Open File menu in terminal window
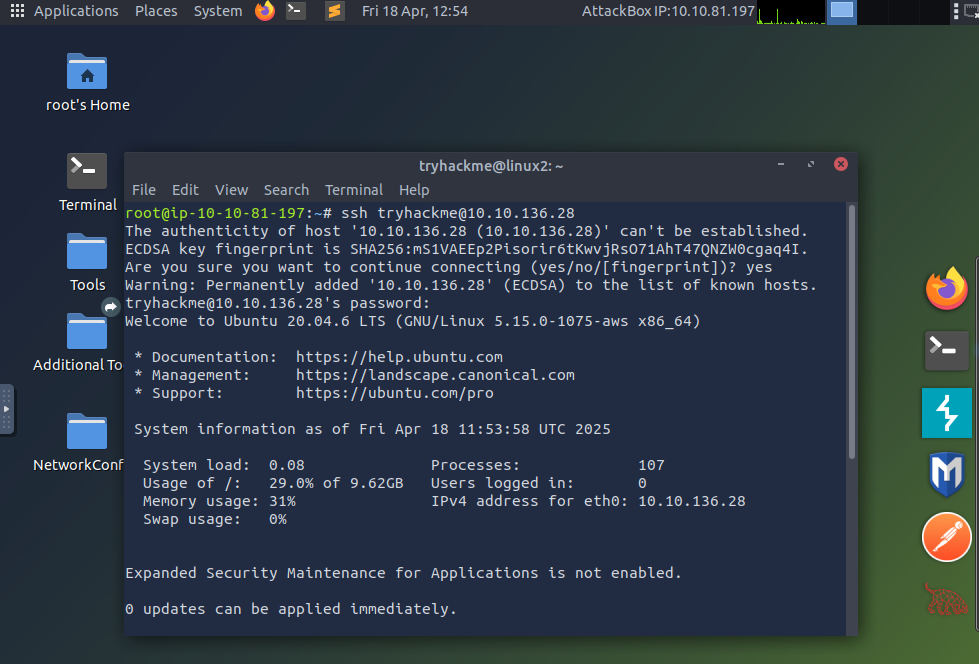This screenshot has height=664, width=979. 144,190
